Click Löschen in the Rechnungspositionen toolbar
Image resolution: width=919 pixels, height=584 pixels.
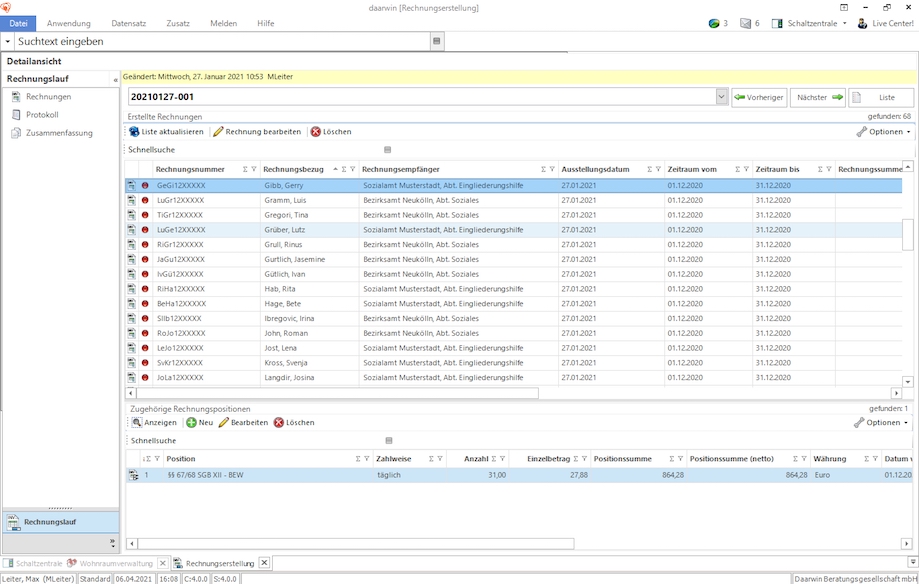[294, 423]
